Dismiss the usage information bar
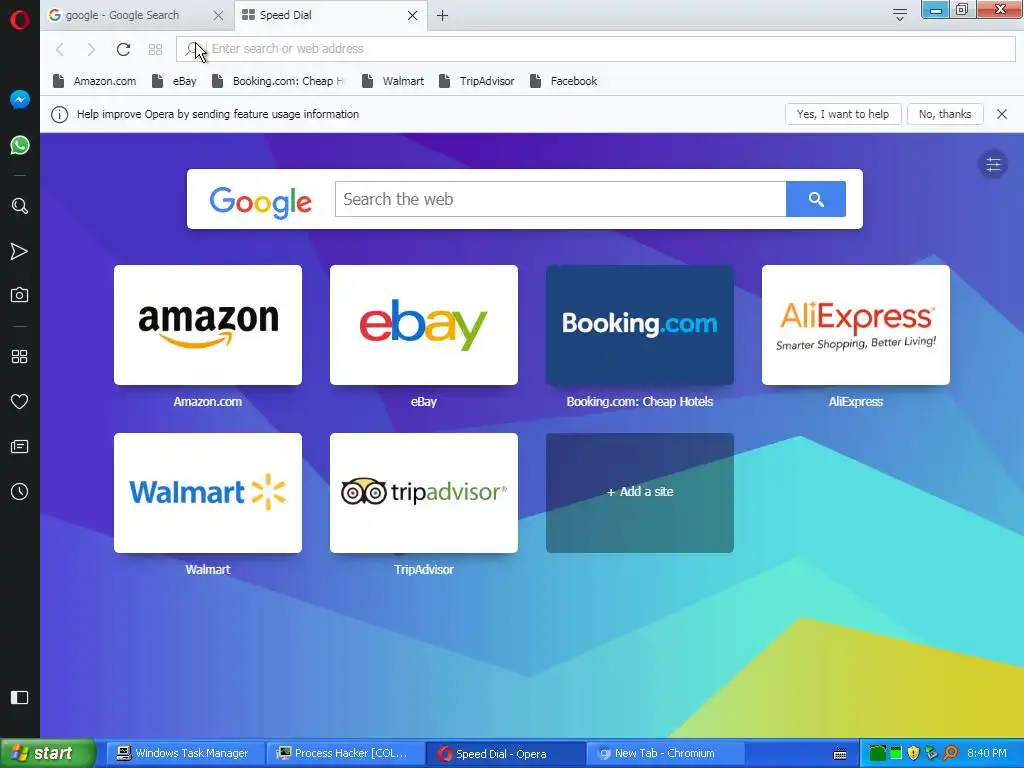Viewport: 1024px width, 768px height. pos(1002,114)
